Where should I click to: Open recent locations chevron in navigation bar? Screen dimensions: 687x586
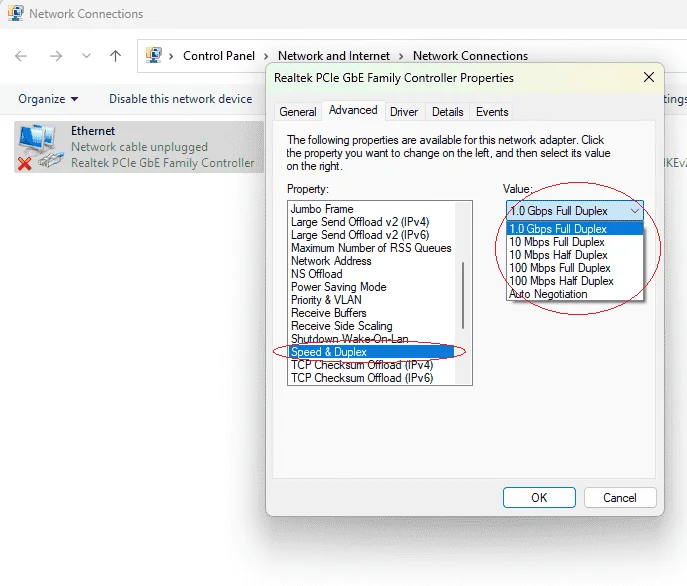[86, 56]
